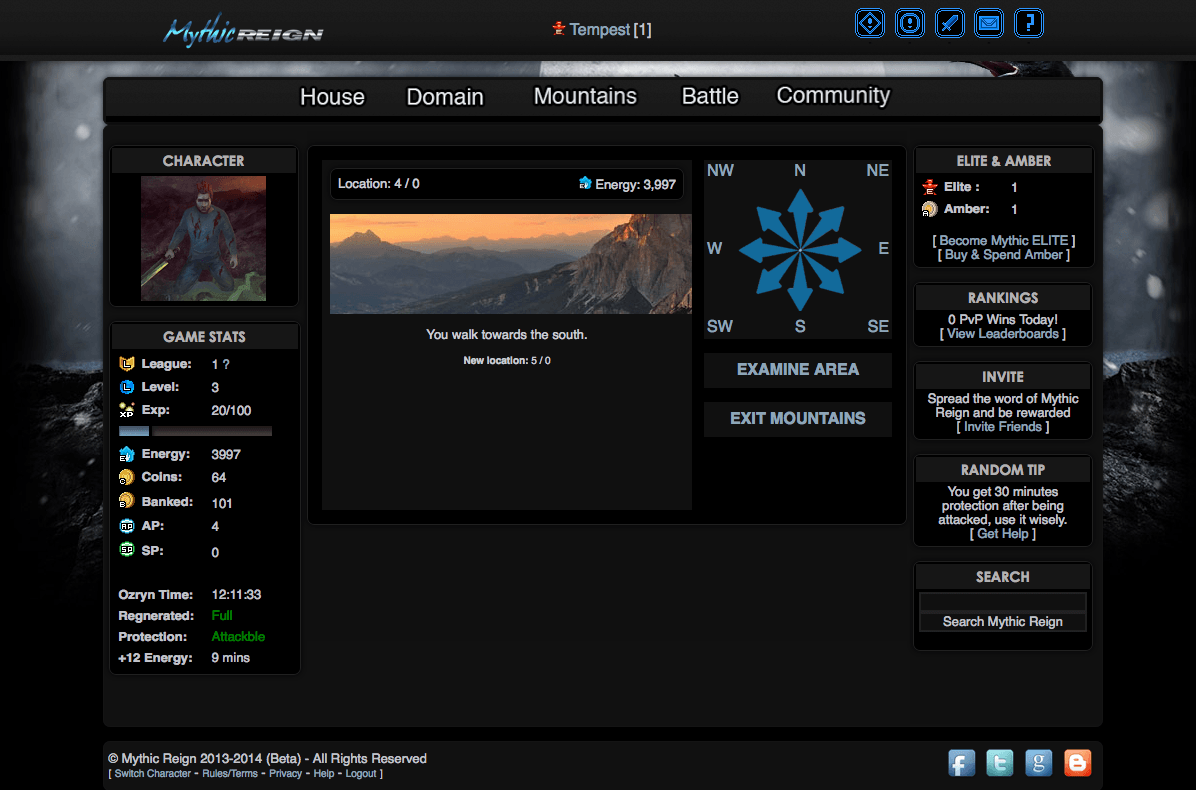Image resolution: width=1196 pixels, height=790 pixels.
Task: Click the Banked coins icon
Action: (127, 501)
